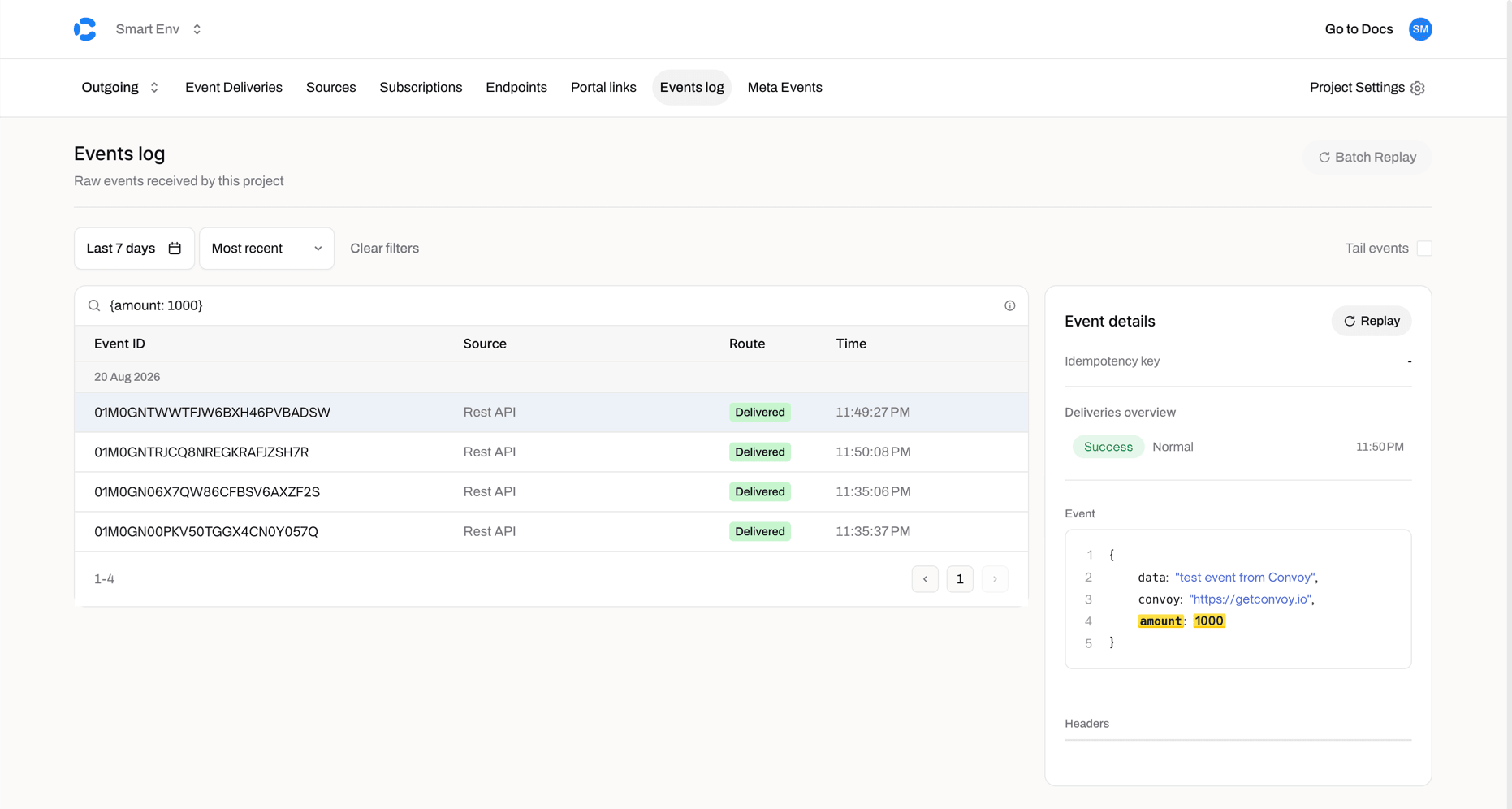Screen dimensions: 1512x809
Task: Select event 01M0GN06X7QW86CFBSV6AXZF2S row
Action: pyautogui.click(x=551, y=492)
